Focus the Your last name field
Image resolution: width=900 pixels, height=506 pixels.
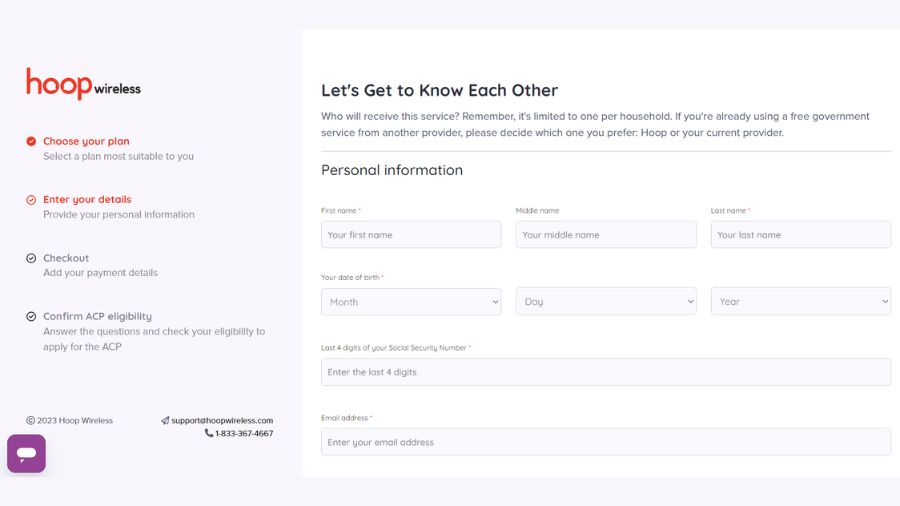pyautogui.click(x=801, y=235)
